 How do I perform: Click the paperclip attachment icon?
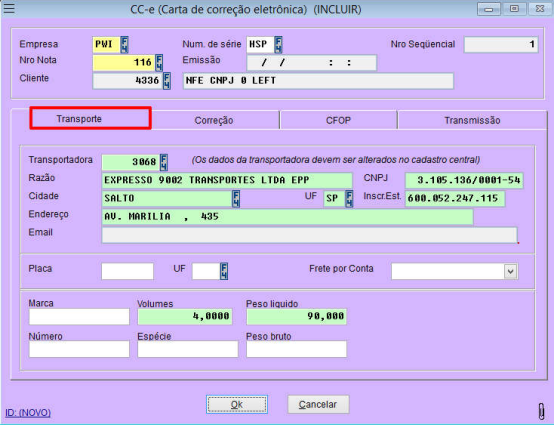pos(541,411)
